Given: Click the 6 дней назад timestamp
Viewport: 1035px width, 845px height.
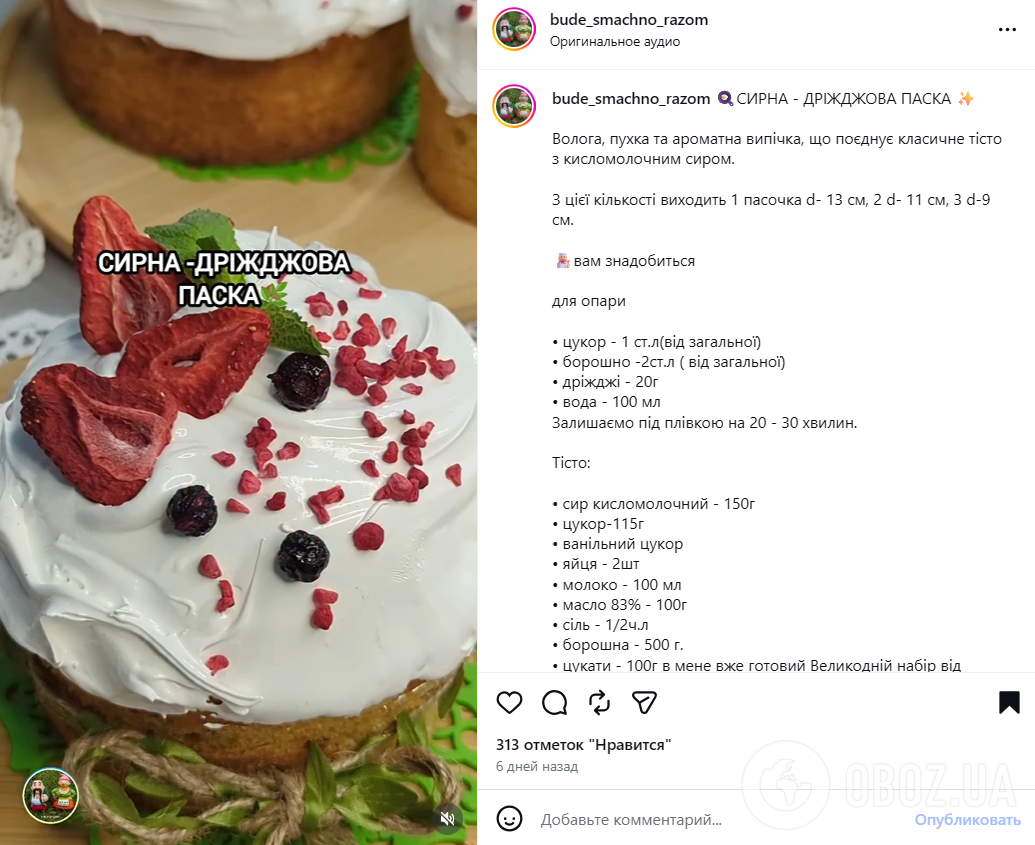Looking at the screenshot, I should click(x=537, y=766).
